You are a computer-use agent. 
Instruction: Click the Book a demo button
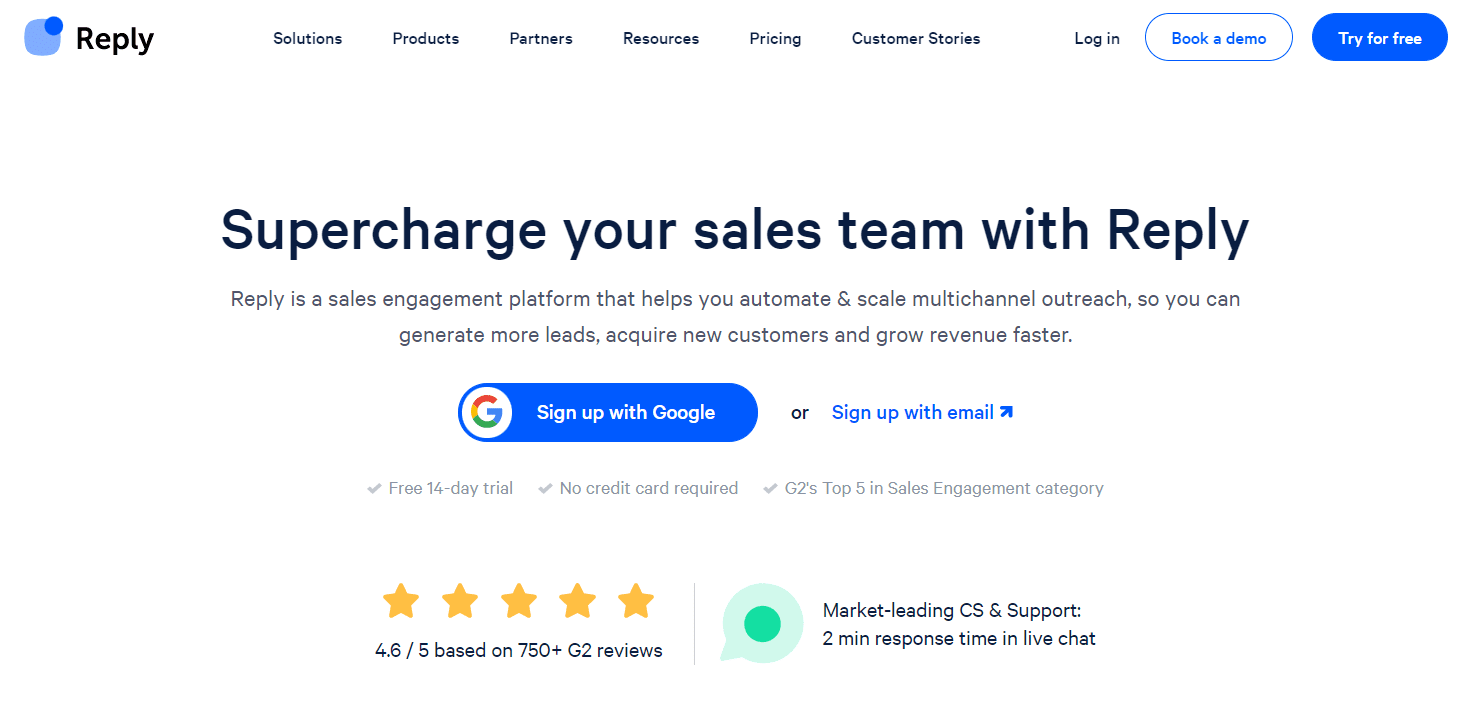[x=1219, y=37]
